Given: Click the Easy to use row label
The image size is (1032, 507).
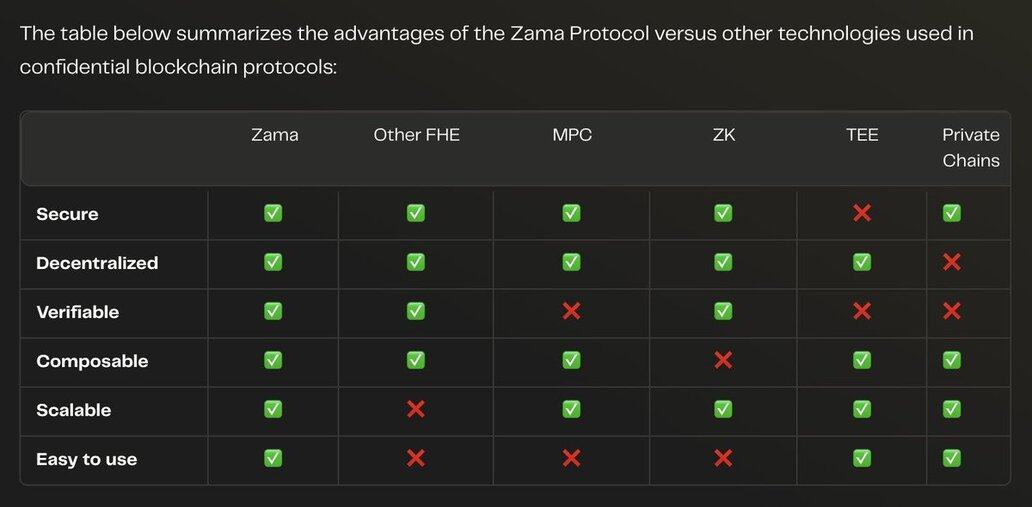Looking at the screenshot, I should [x=86, y=459].
